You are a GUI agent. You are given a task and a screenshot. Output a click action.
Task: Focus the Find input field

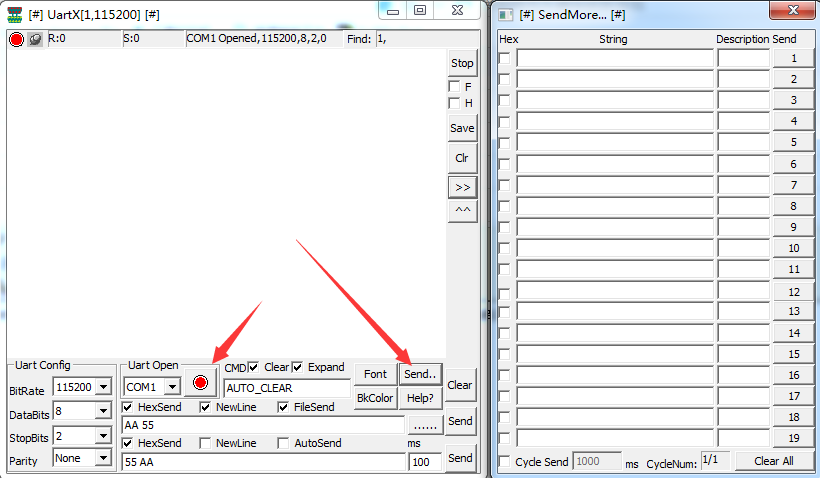click(x=426, y=39)
